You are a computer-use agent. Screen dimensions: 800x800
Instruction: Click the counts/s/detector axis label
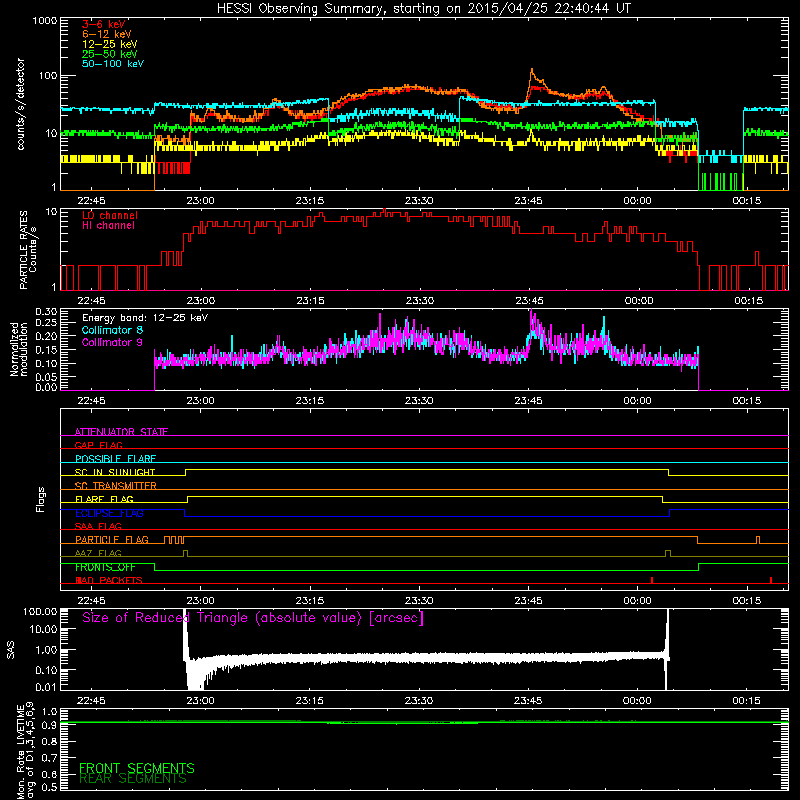[x=21, y=104]
